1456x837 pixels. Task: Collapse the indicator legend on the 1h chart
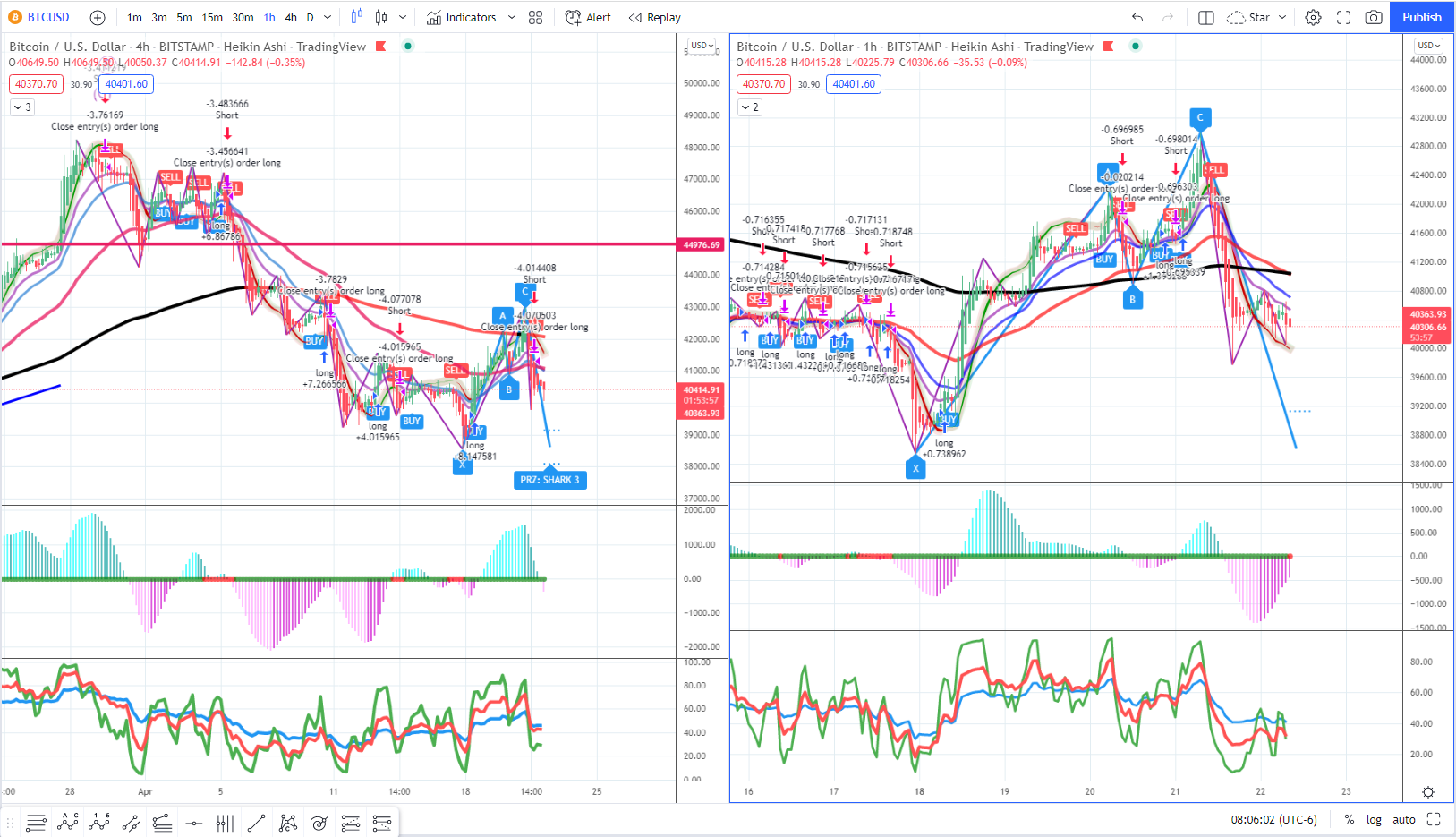click(x=750, y=107)
